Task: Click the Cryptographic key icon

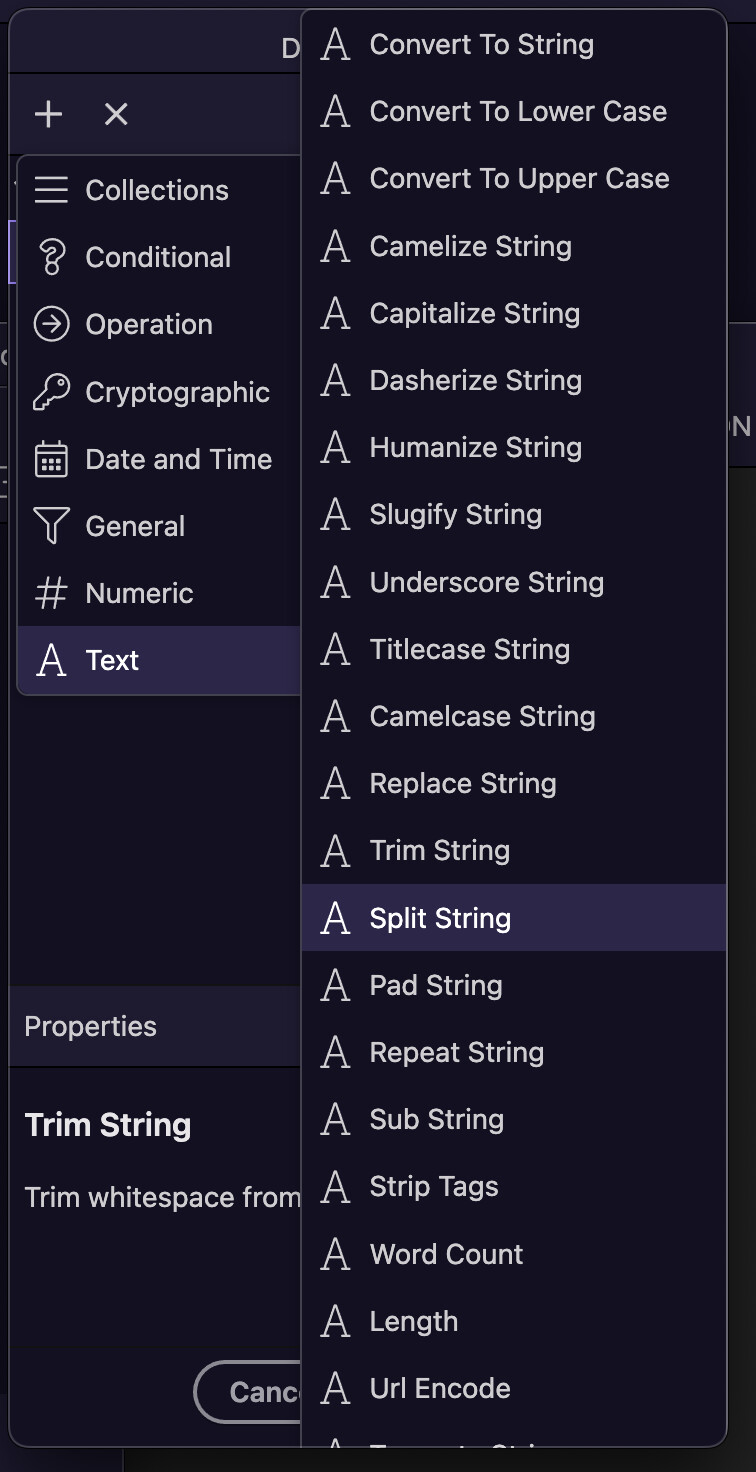Action: pyautogui.click(x=51, y=392)
